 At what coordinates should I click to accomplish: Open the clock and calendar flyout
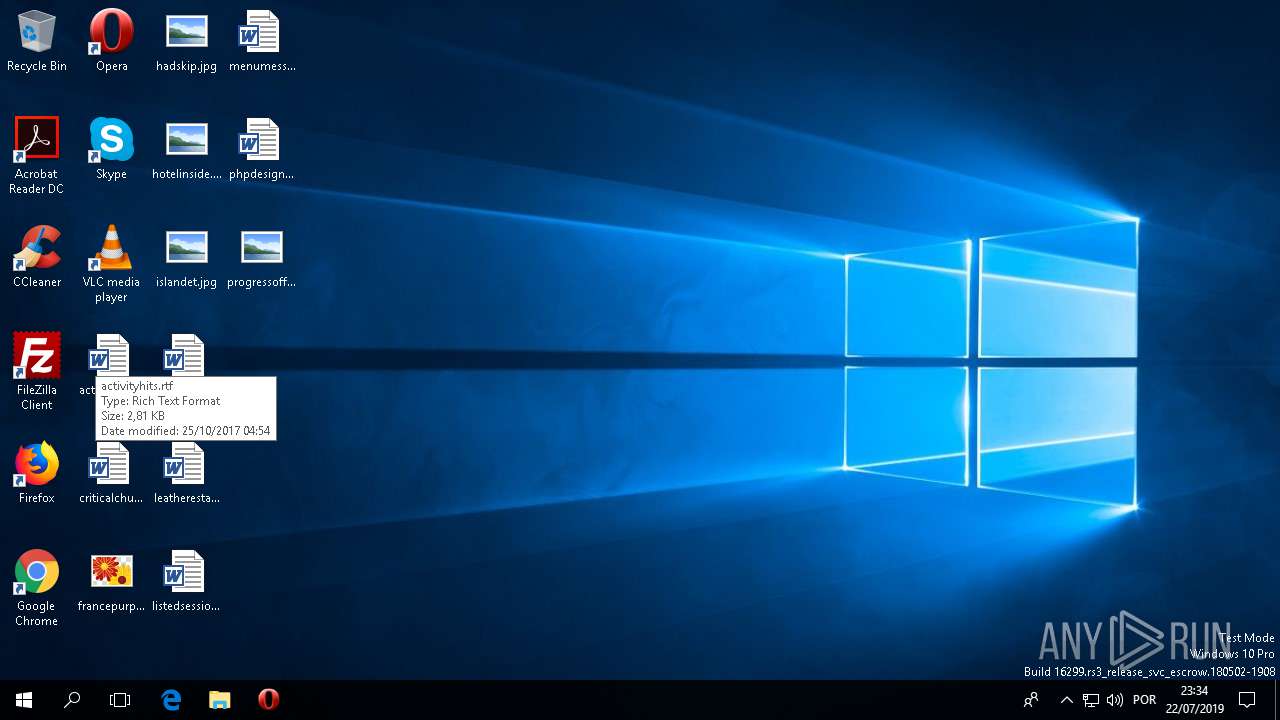point(1194,700)
